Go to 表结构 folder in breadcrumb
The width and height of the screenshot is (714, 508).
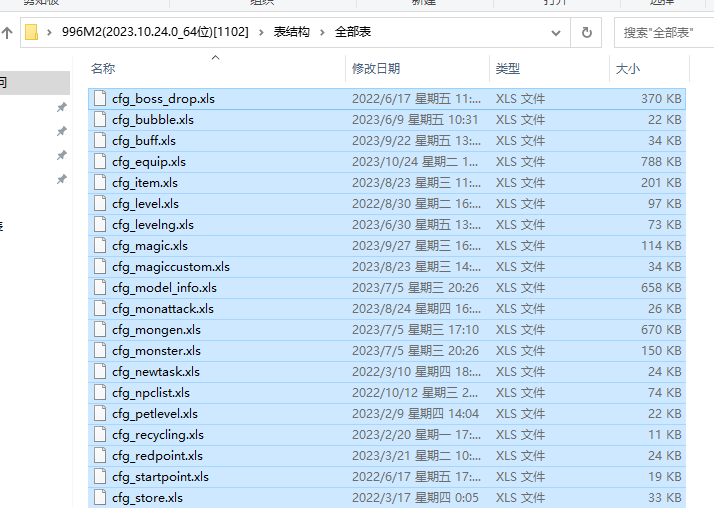click(x=291, y=32)
